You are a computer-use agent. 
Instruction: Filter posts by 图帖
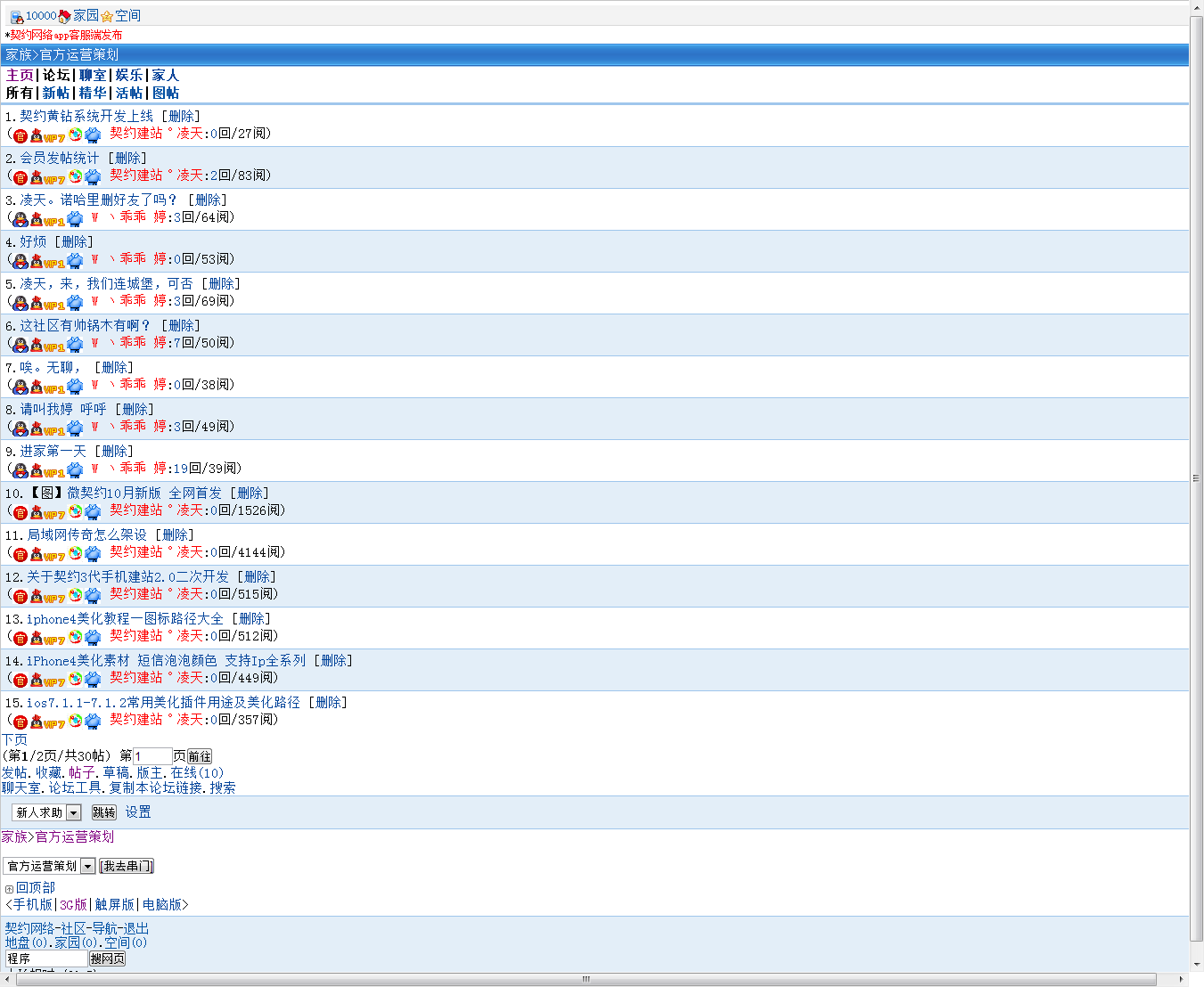coord(166,93)
